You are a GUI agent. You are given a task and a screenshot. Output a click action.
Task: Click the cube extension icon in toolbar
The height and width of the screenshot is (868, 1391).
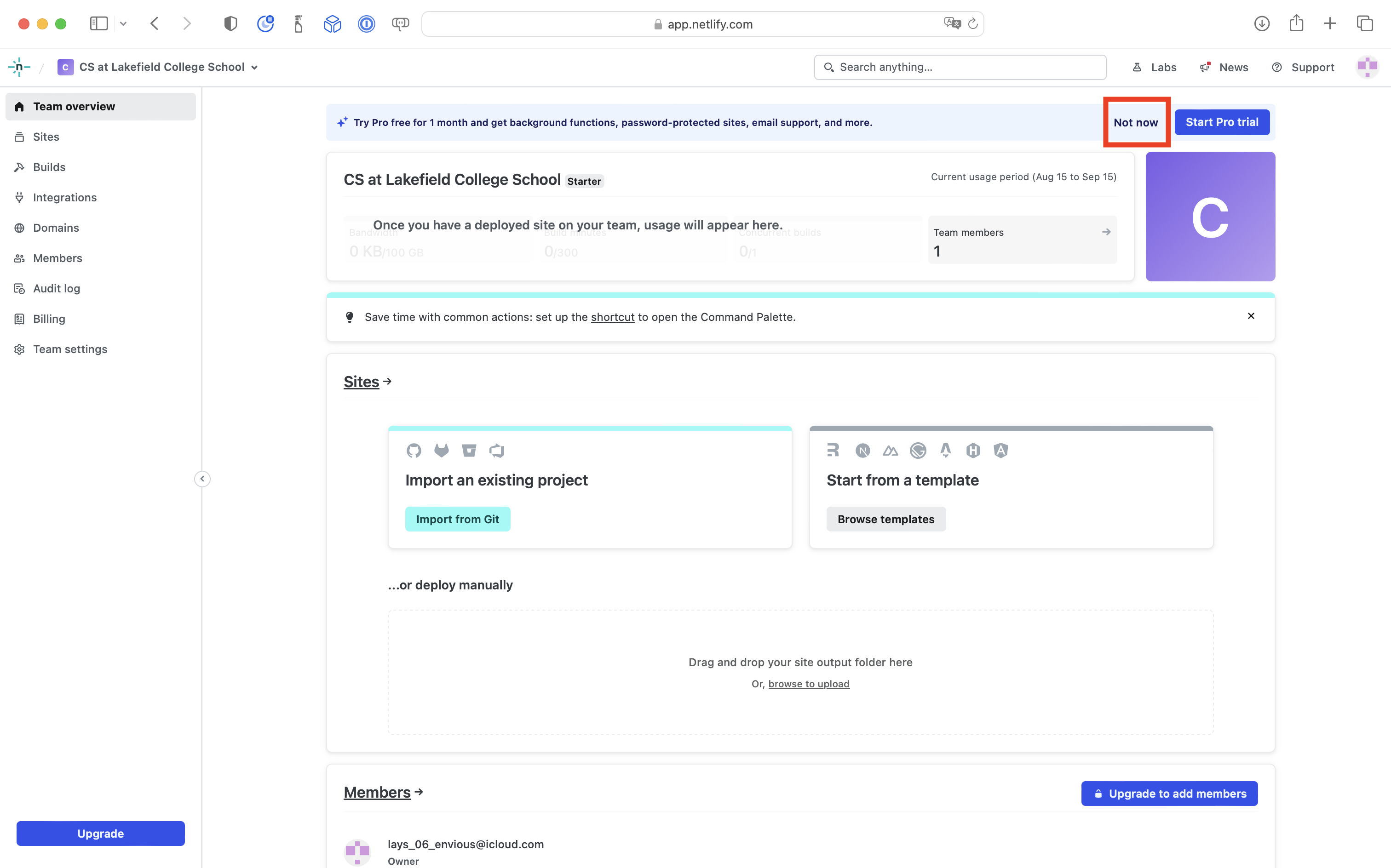pos(333,23)
